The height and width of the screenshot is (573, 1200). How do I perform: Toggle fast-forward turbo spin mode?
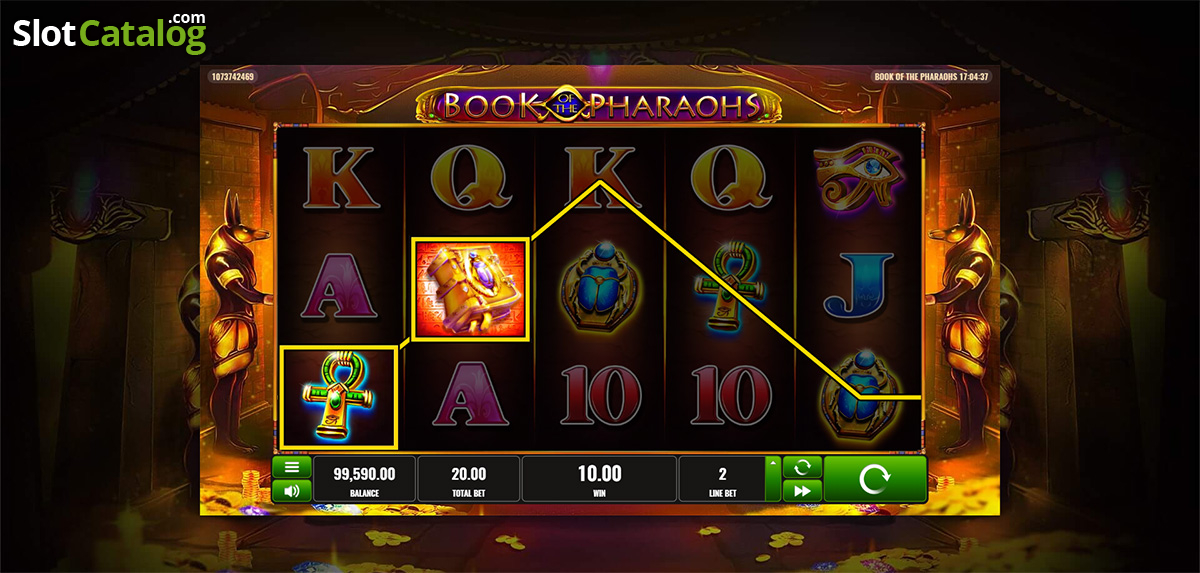(x=802, y=491)
